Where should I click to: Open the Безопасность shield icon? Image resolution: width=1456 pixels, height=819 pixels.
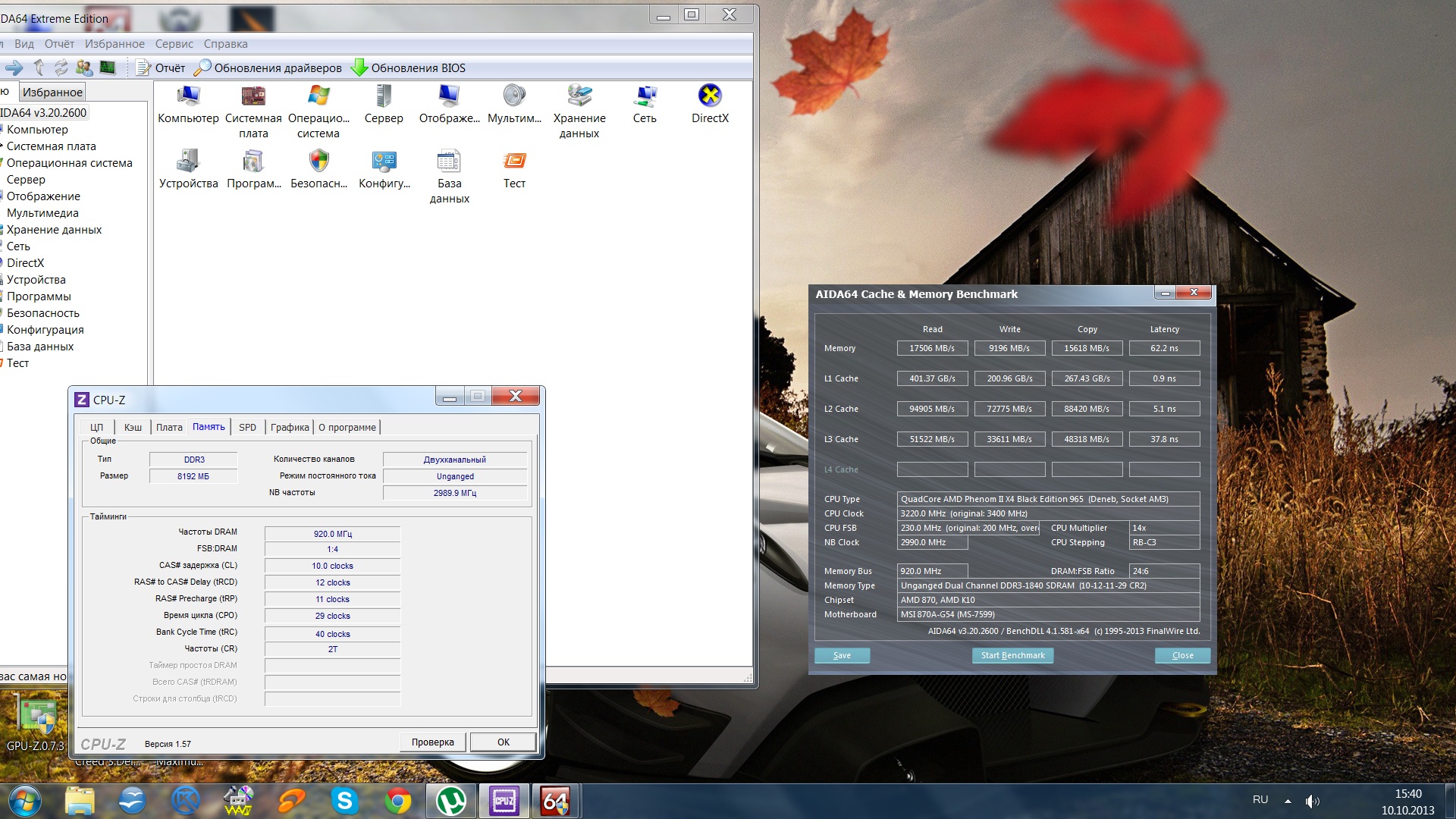click(x=319, y=162)
